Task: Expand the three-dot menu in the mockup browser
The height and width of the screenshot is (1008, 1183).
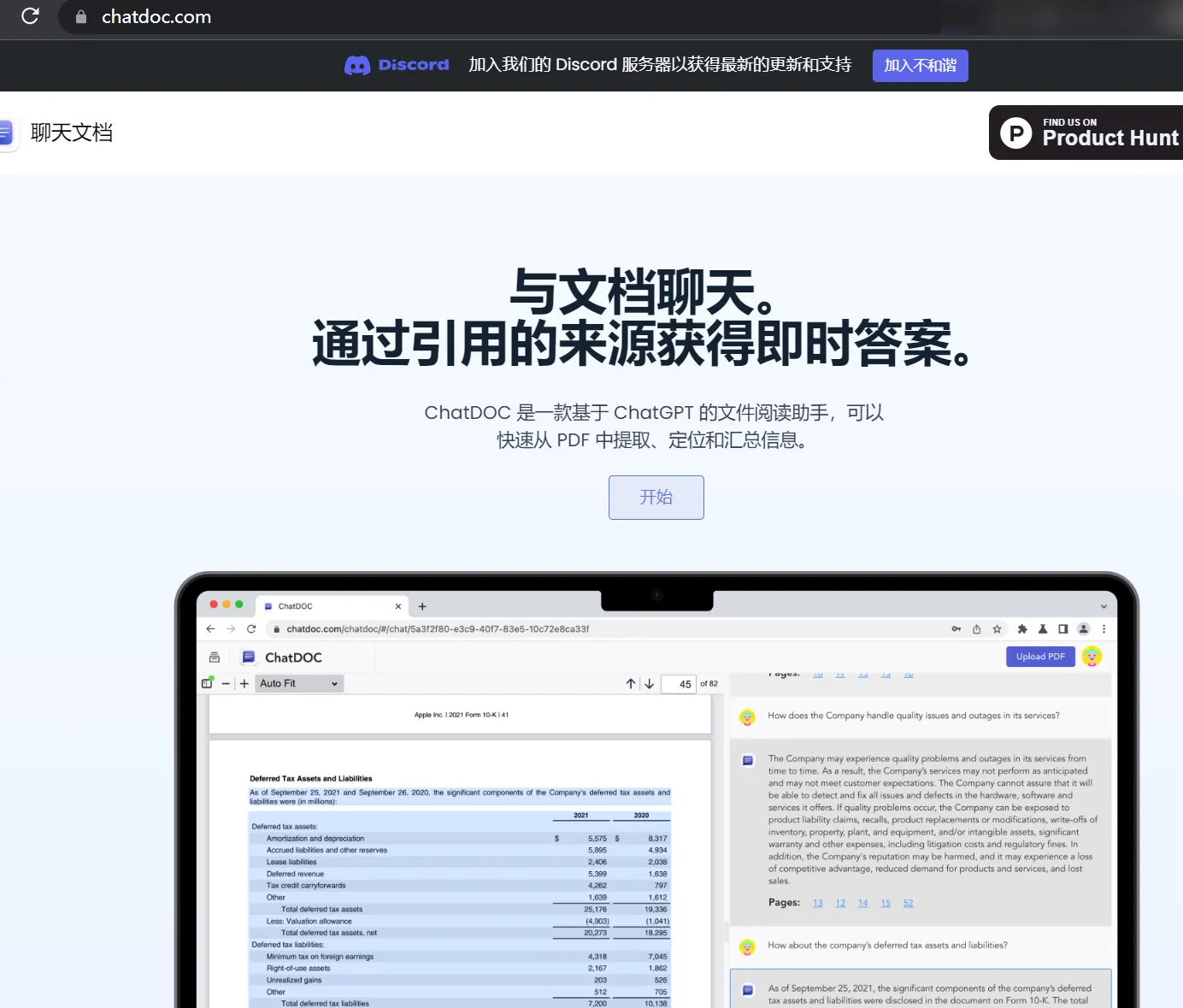Action: coord(1104,628)
